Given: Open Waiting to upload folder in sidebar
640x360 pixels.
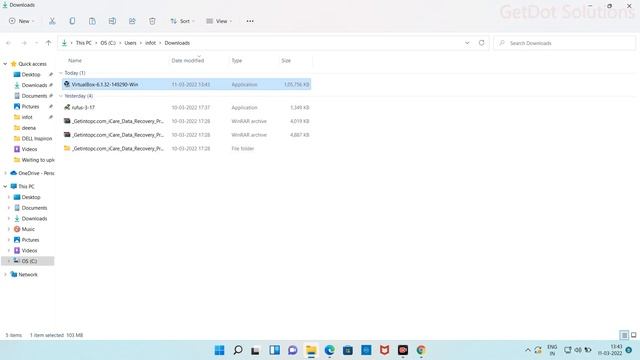Looking at the screenshot, I should [38, 160].
